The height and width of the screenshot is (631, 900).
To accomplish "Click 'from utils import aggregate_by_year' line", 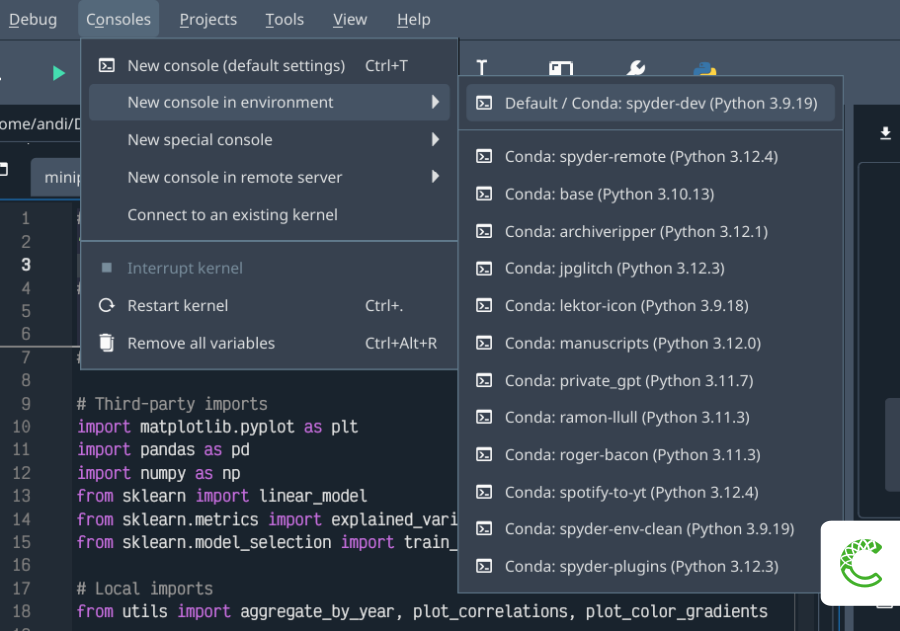I will click(422, 611).
